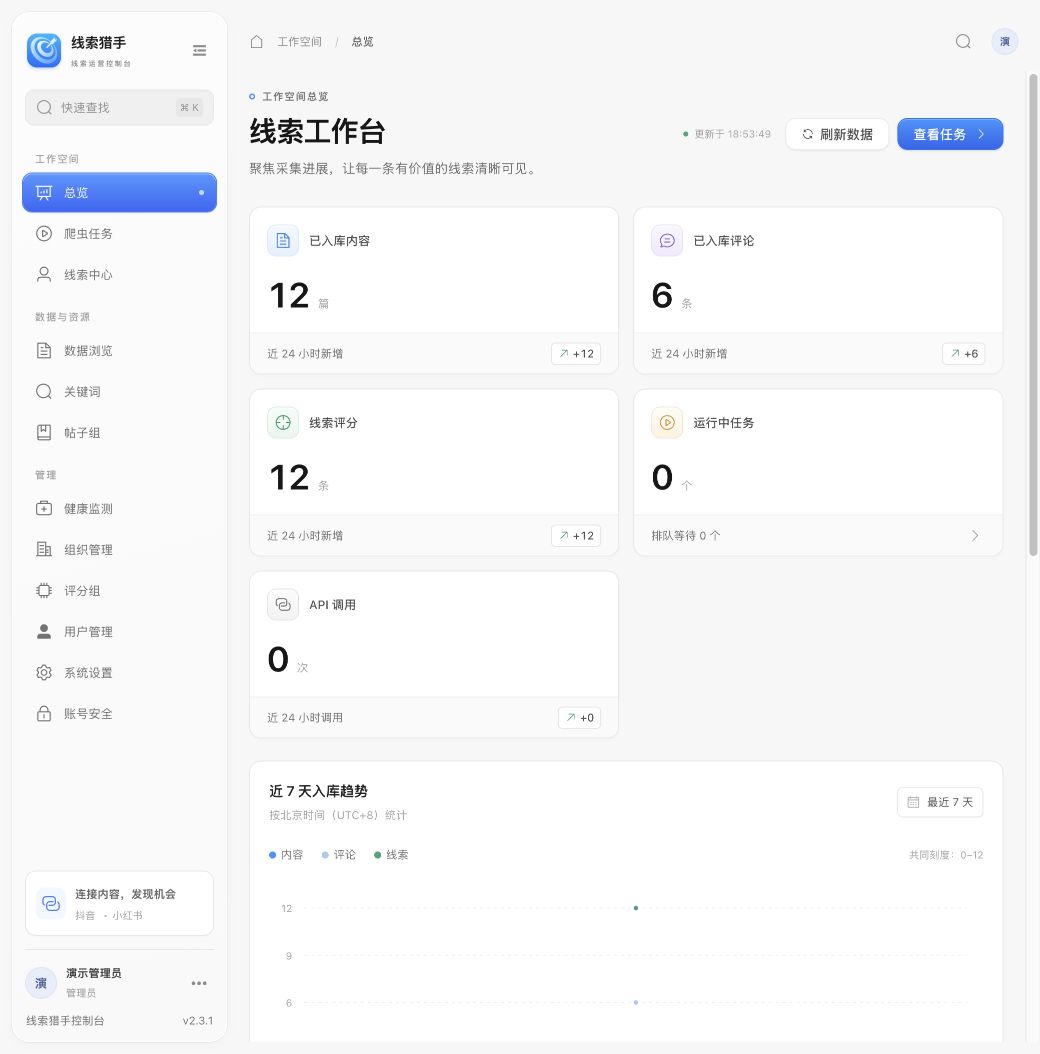Image resolution: width=1040 pixels, height=1054 pixels.
Task: Toggle the 线索 legend series
Action: coord(391,855)
